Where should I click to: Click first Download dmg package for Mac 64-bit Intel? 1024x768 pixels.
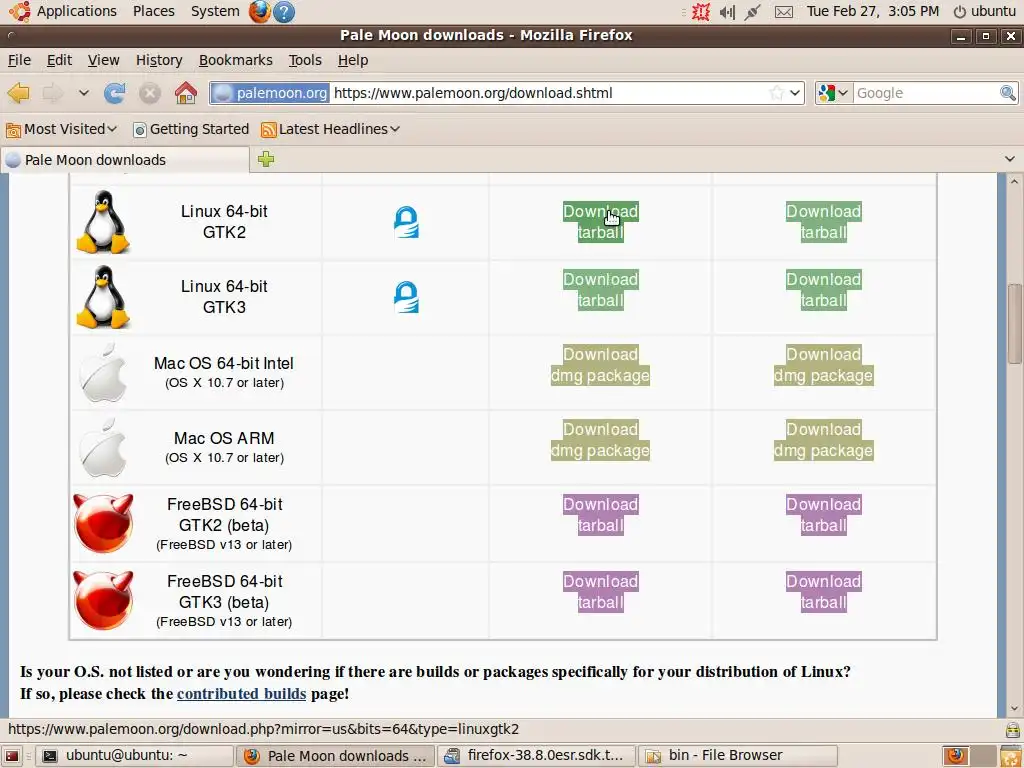pyautogui.click(x=600, y=365)
